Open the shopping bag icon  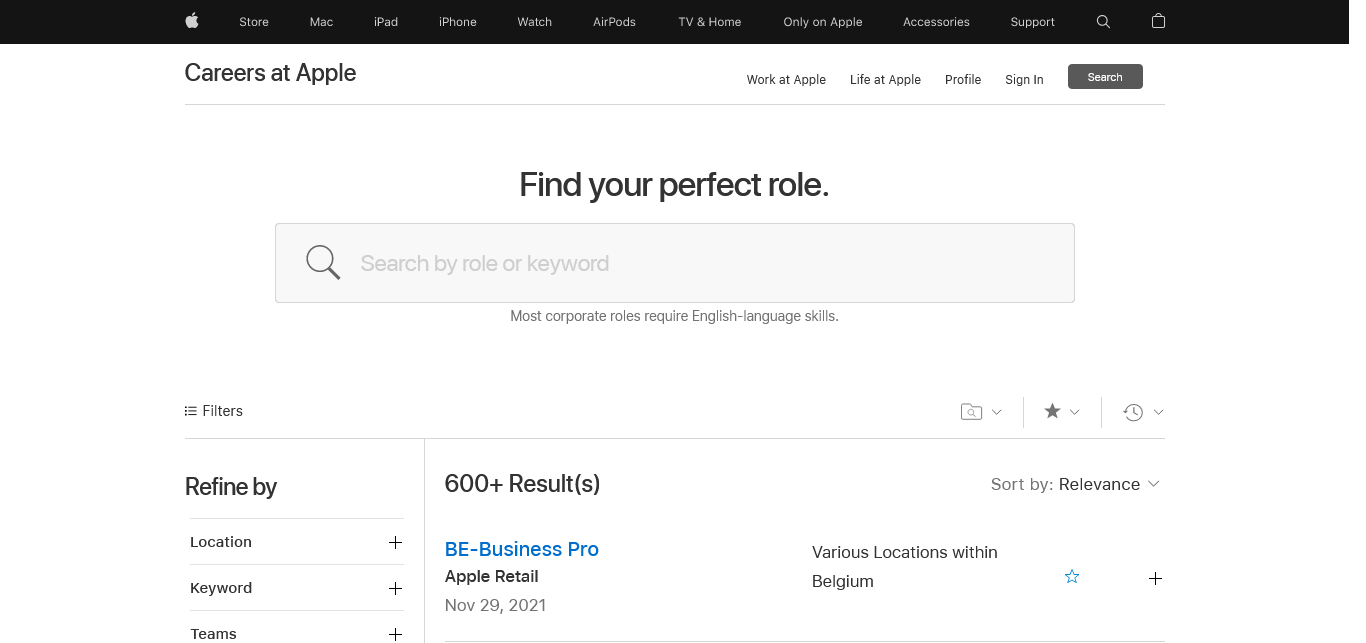pos(1158,21)
